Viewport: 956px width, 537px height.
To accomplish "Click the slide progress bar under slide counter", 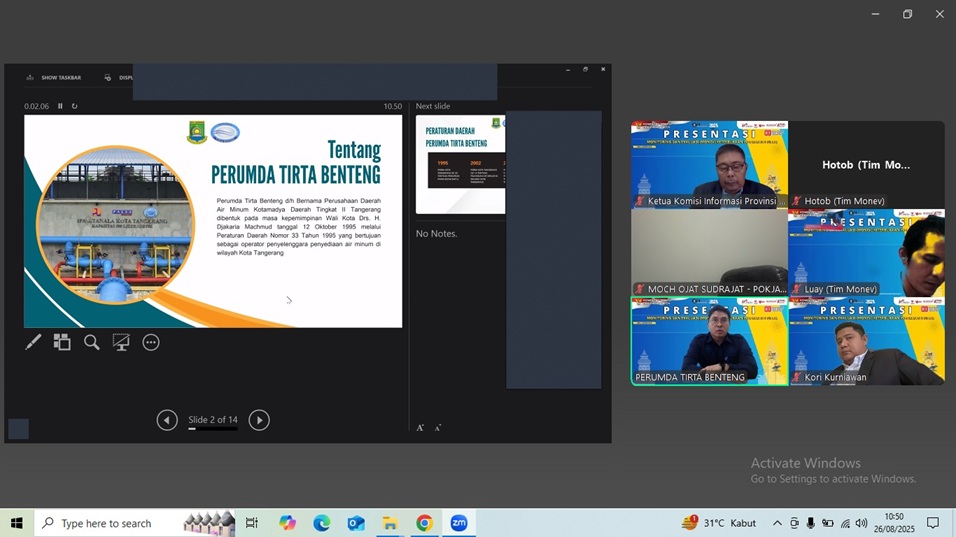I will pyautogui.click(x=213, y=429).
